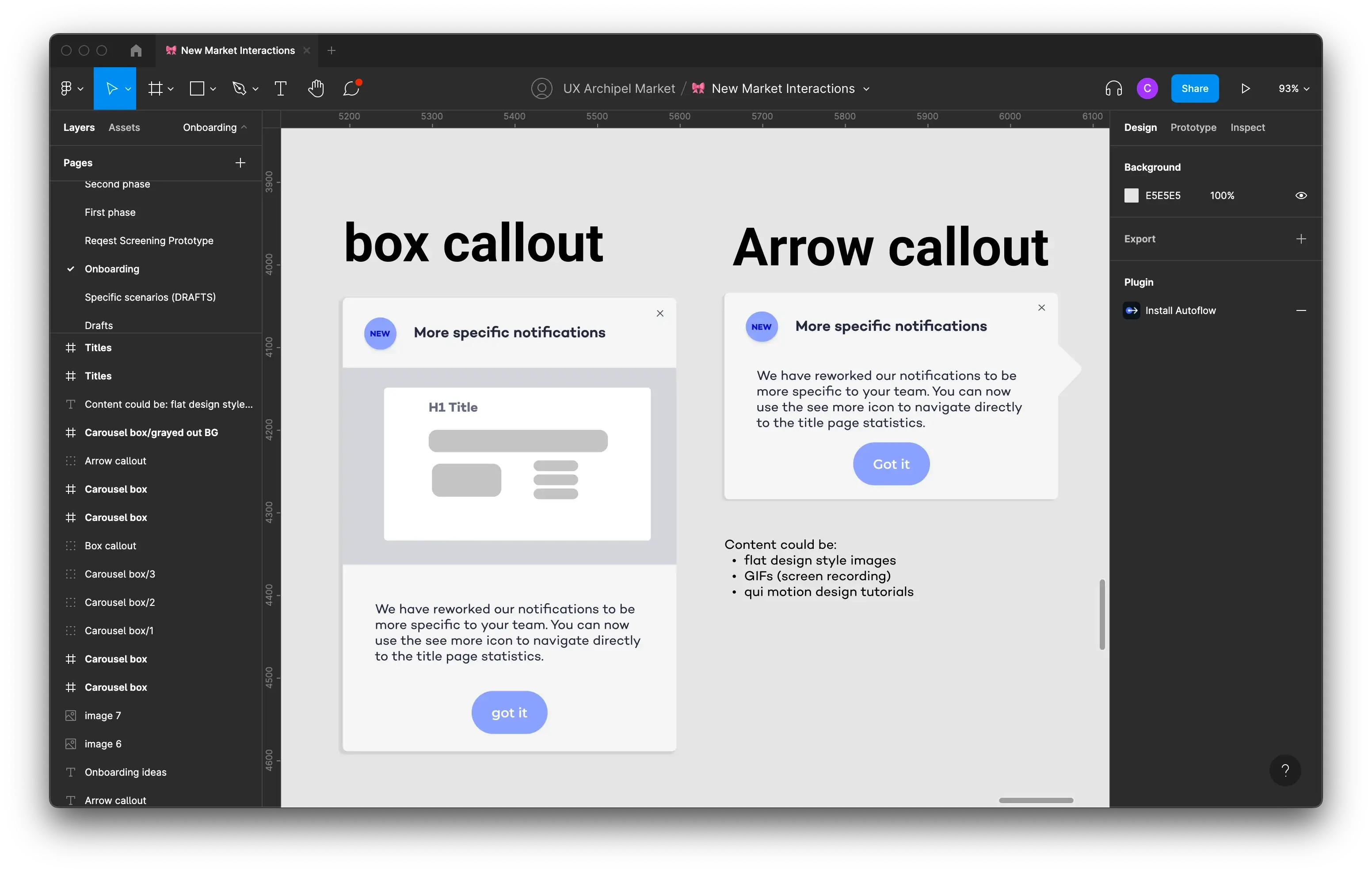Click the Figma main menu icon

point(67,88)
